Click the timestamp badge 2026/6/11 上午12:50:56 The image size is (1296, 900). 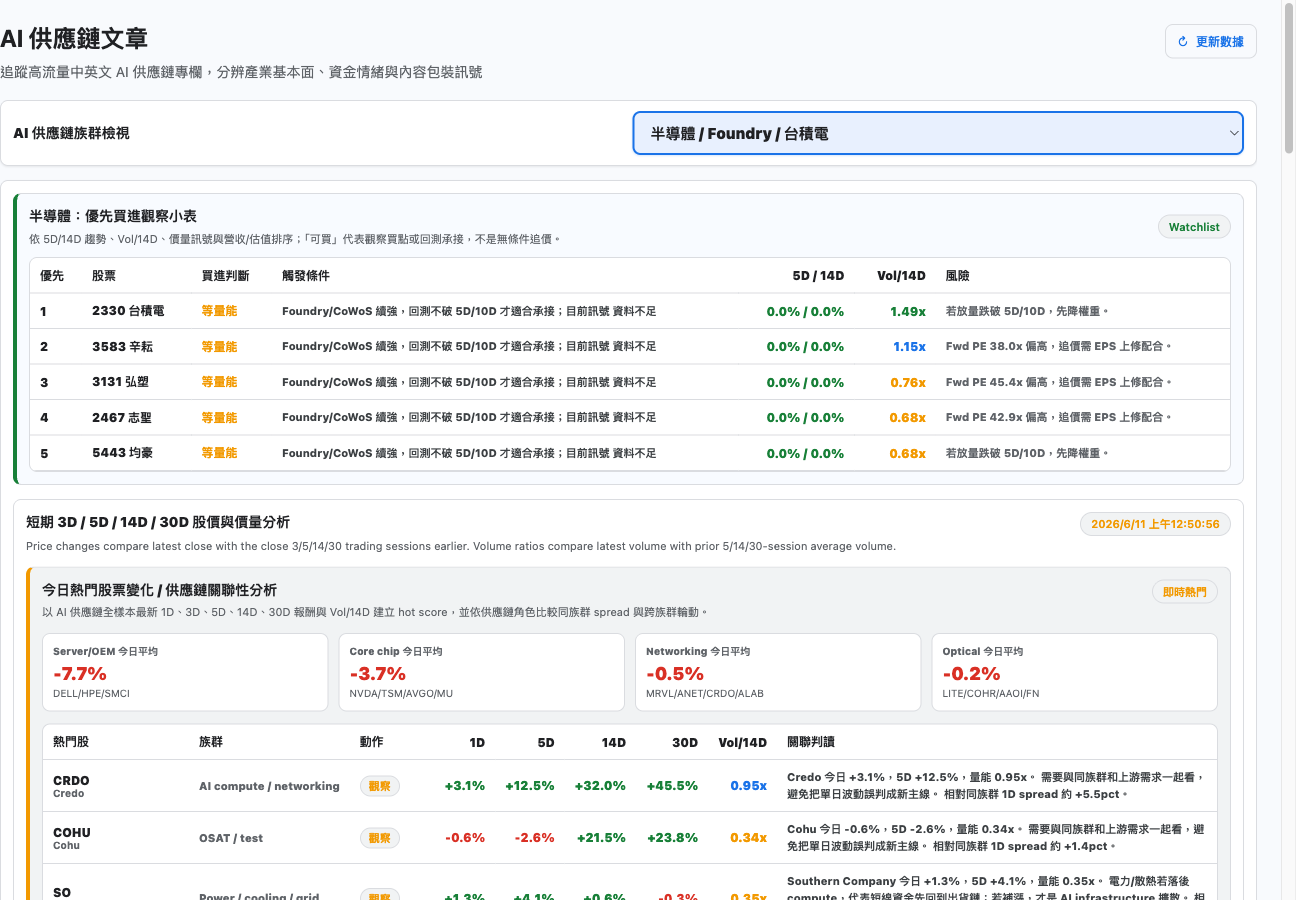pos(1155,524)
